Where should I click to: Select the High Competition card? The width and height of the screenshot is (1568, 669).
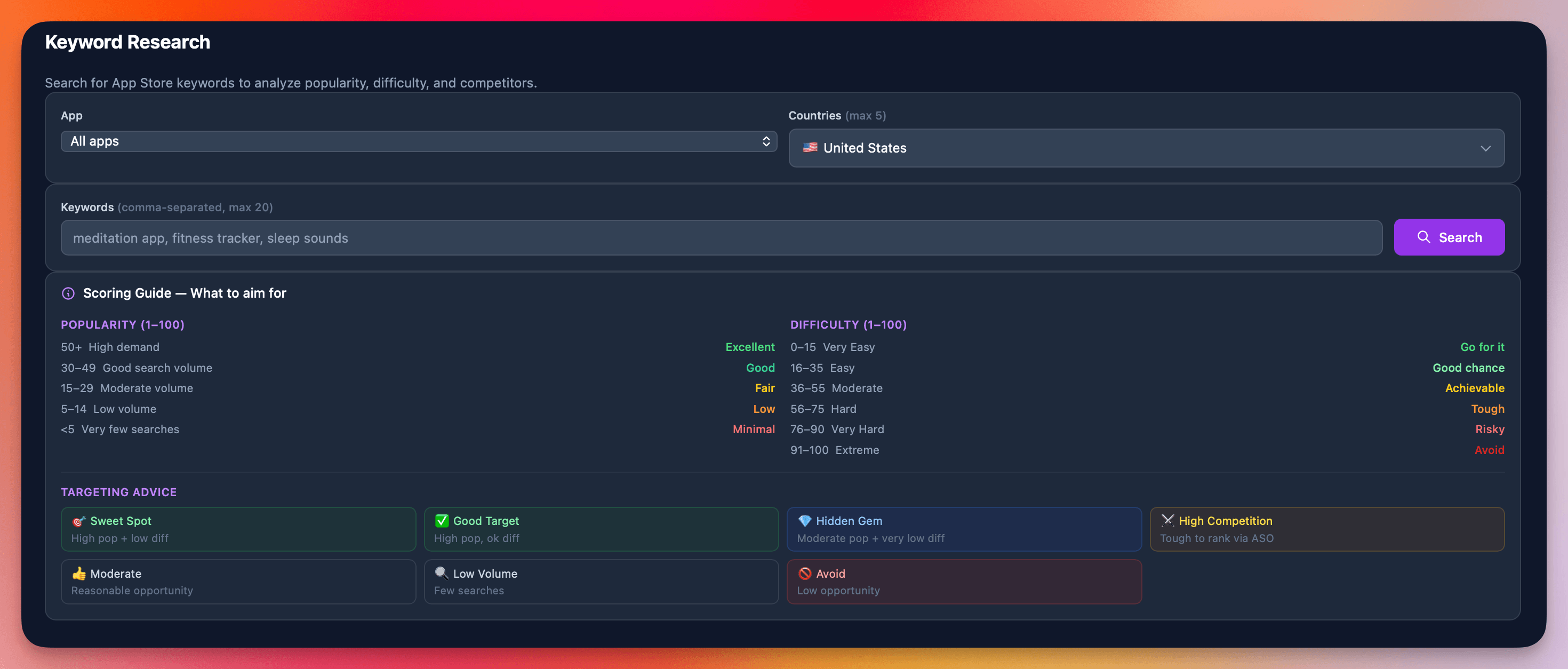point(1327,529)
